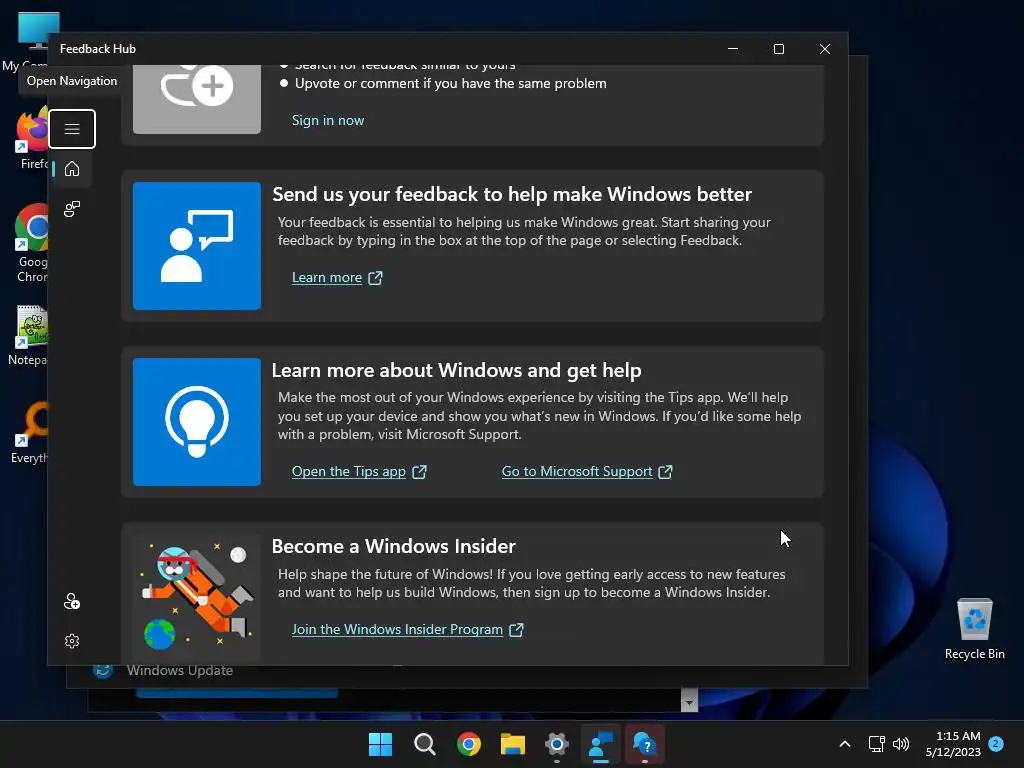Open taskbar Search
Screen dimensions: 1024x768
pyautogui.click(x=424, y=744)
